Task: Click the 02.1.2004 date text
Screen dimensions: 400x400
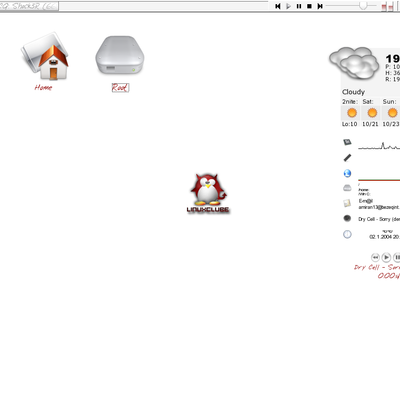Action: pos(384,237)
